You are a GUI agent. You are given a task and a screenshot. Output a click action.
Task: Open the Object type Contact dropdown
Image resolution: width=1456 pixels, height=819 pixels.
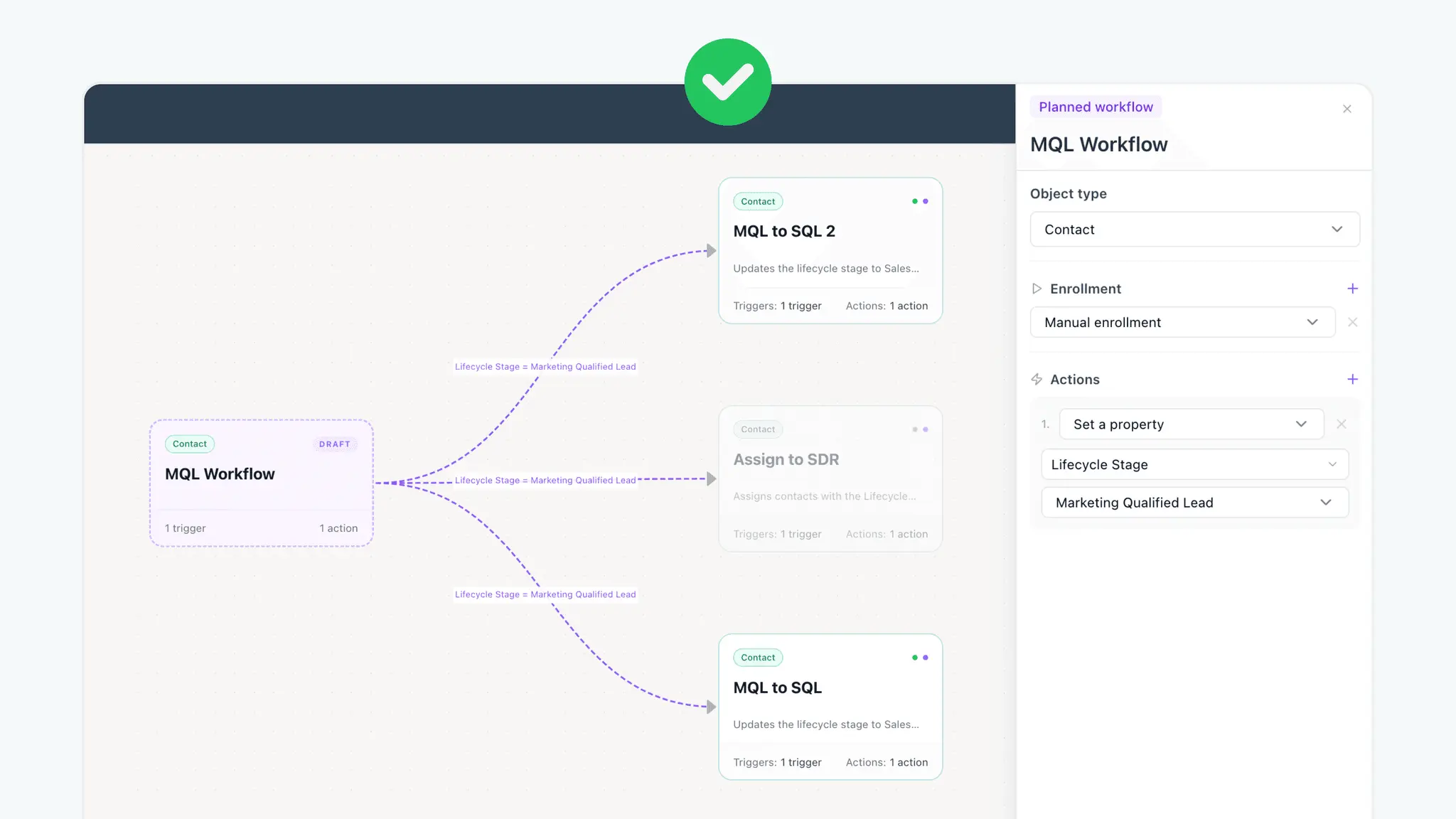pyautogui.click(x=1194, y=230)
